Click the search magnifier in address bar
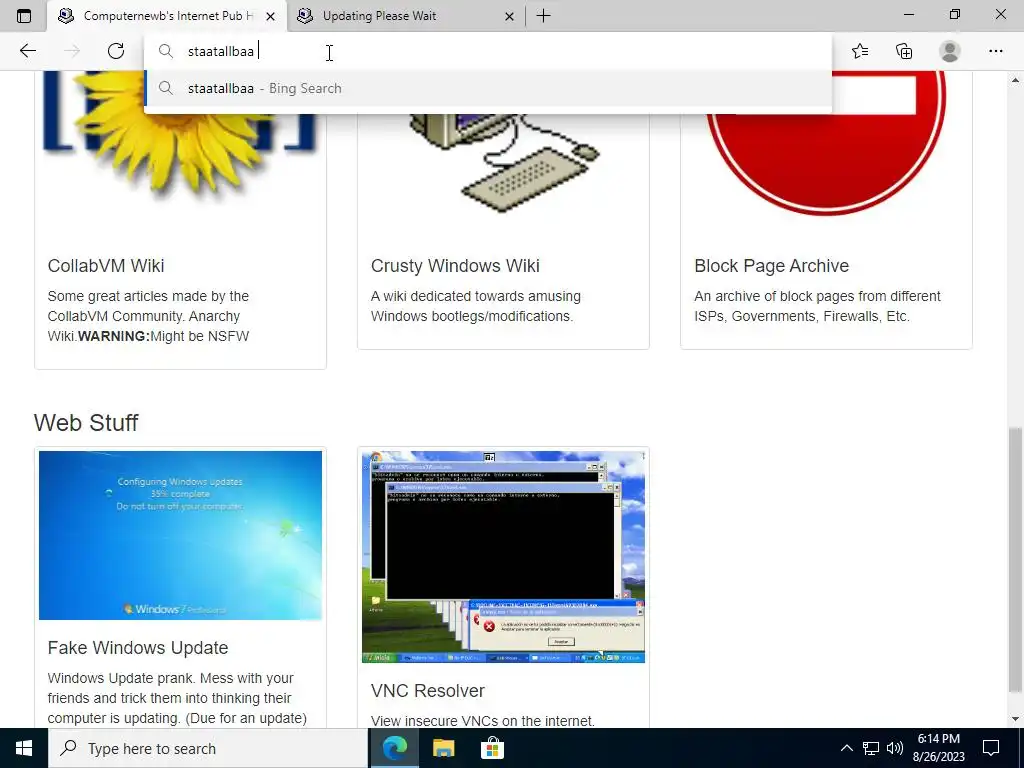1024x768 pixels. [166, 51]
